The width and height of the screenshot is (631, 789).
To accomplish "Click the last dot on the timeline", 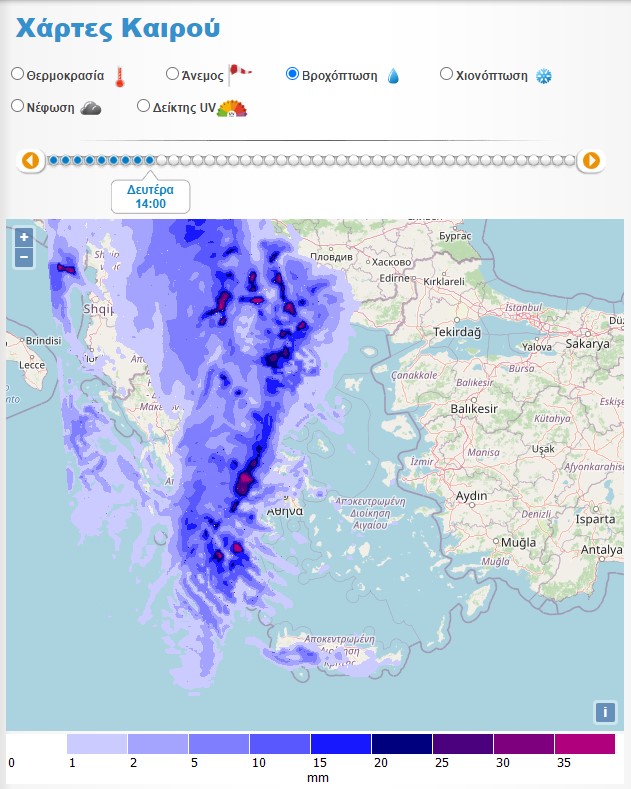I will tap(569, 160).
